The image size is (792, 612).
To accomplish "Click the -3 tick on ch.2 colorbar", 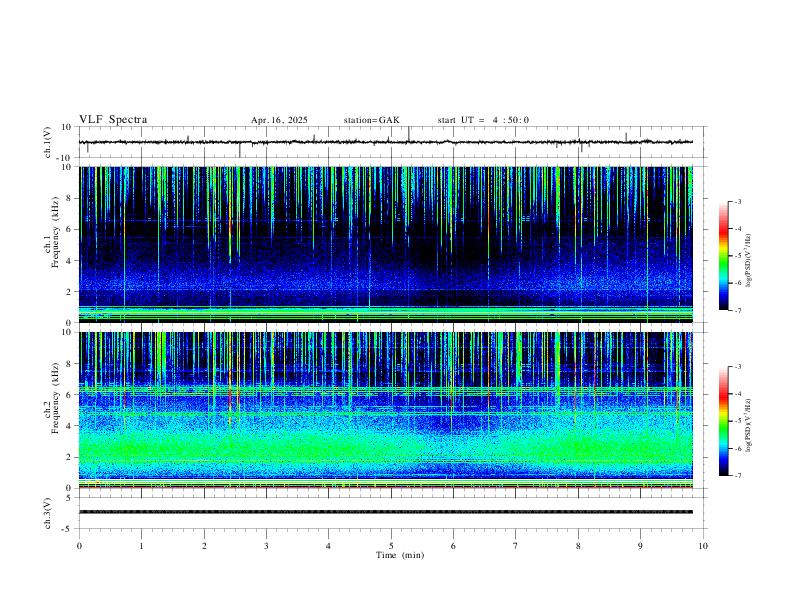I will (737, 367).
